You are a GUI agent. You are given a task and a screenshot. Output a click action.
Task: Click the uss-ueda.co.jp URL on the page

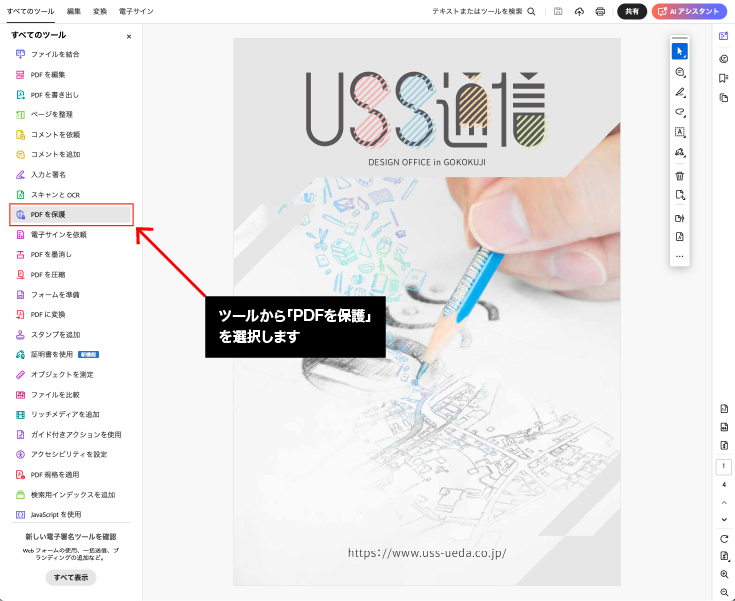coord(427,553)
